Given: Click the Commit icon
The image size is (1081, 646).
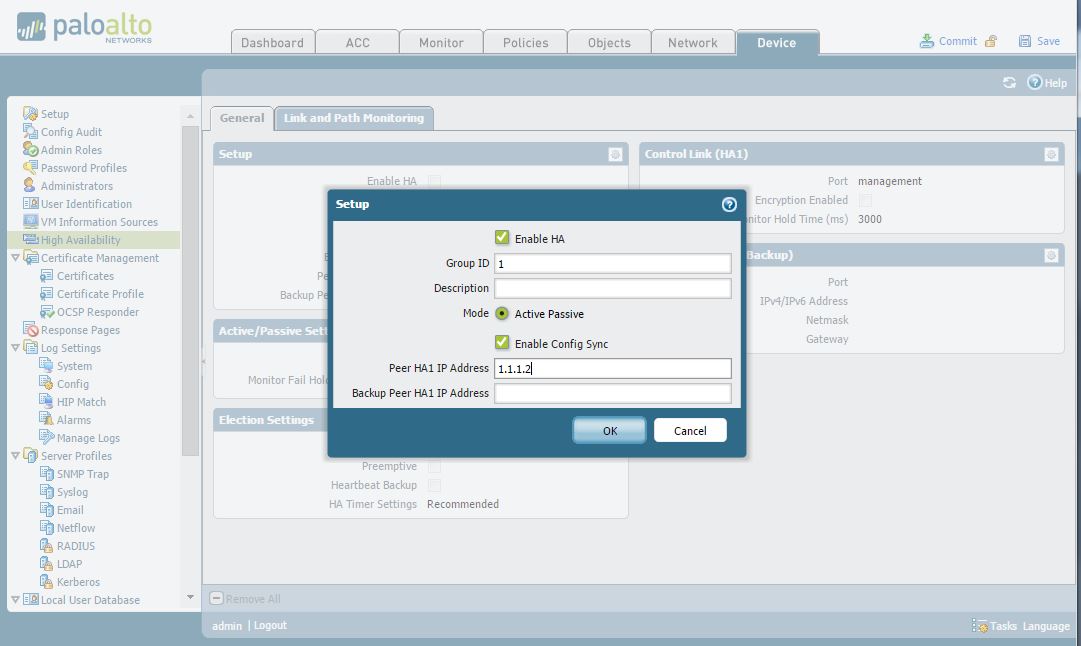Looking at the screenshot, I should click(x=927, y=41).
